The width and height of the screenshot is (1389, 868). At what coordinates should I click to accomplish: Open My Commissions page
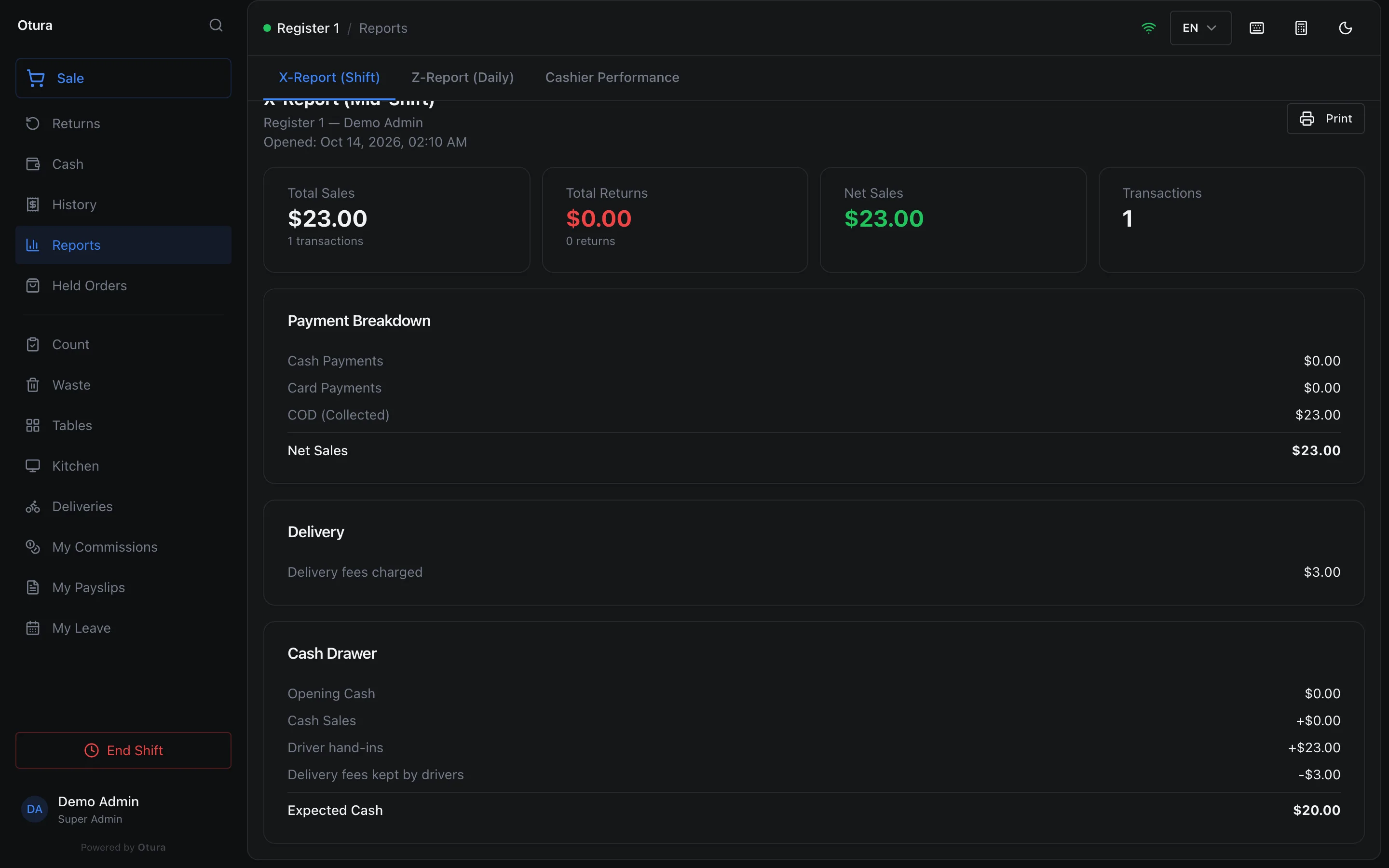point(123,547)
